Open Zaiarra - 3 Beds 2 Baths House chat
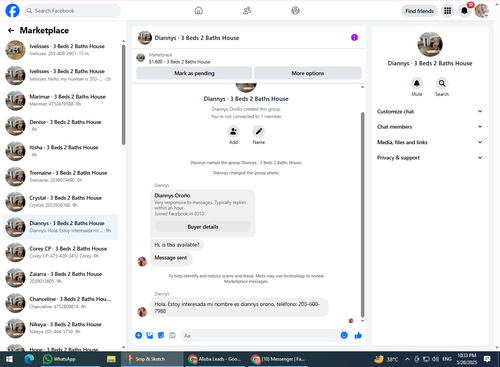Screen dimensions: 500x367 point(60,278)
